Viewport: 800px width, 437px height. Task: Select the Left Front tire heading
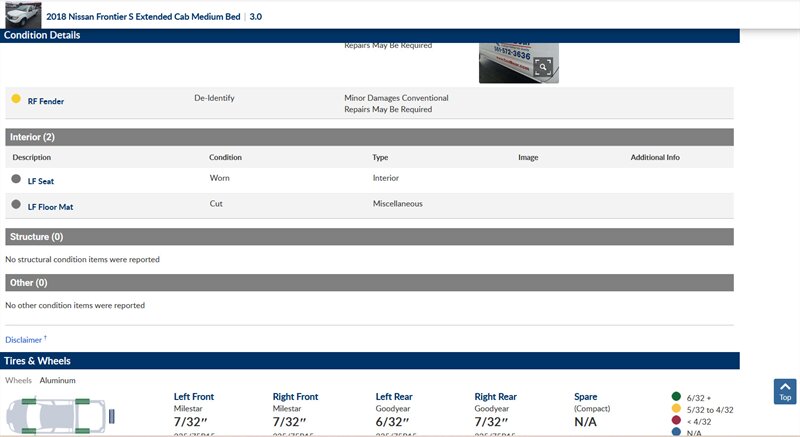tap(193, 397)
